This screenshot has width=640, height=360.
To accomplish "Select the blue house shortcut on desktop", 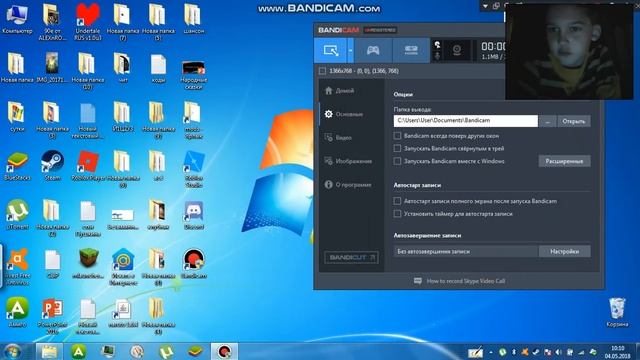I will click(x=123, y=267).
